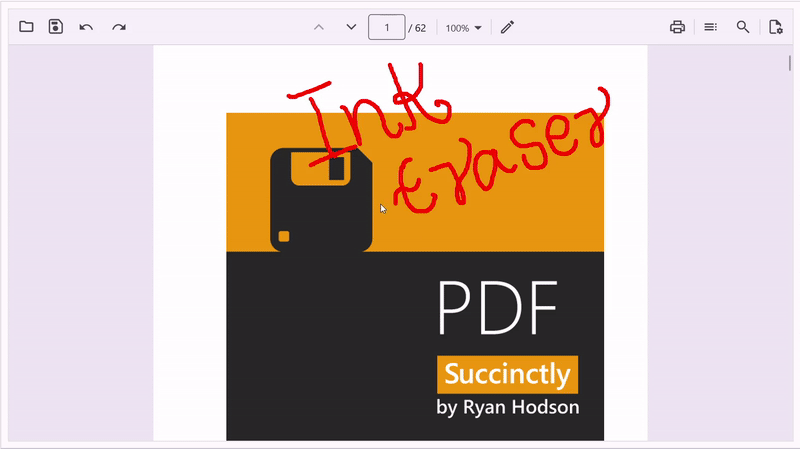
Task: Click the vertical scrollbar thumb
Action: pos(790,63)
